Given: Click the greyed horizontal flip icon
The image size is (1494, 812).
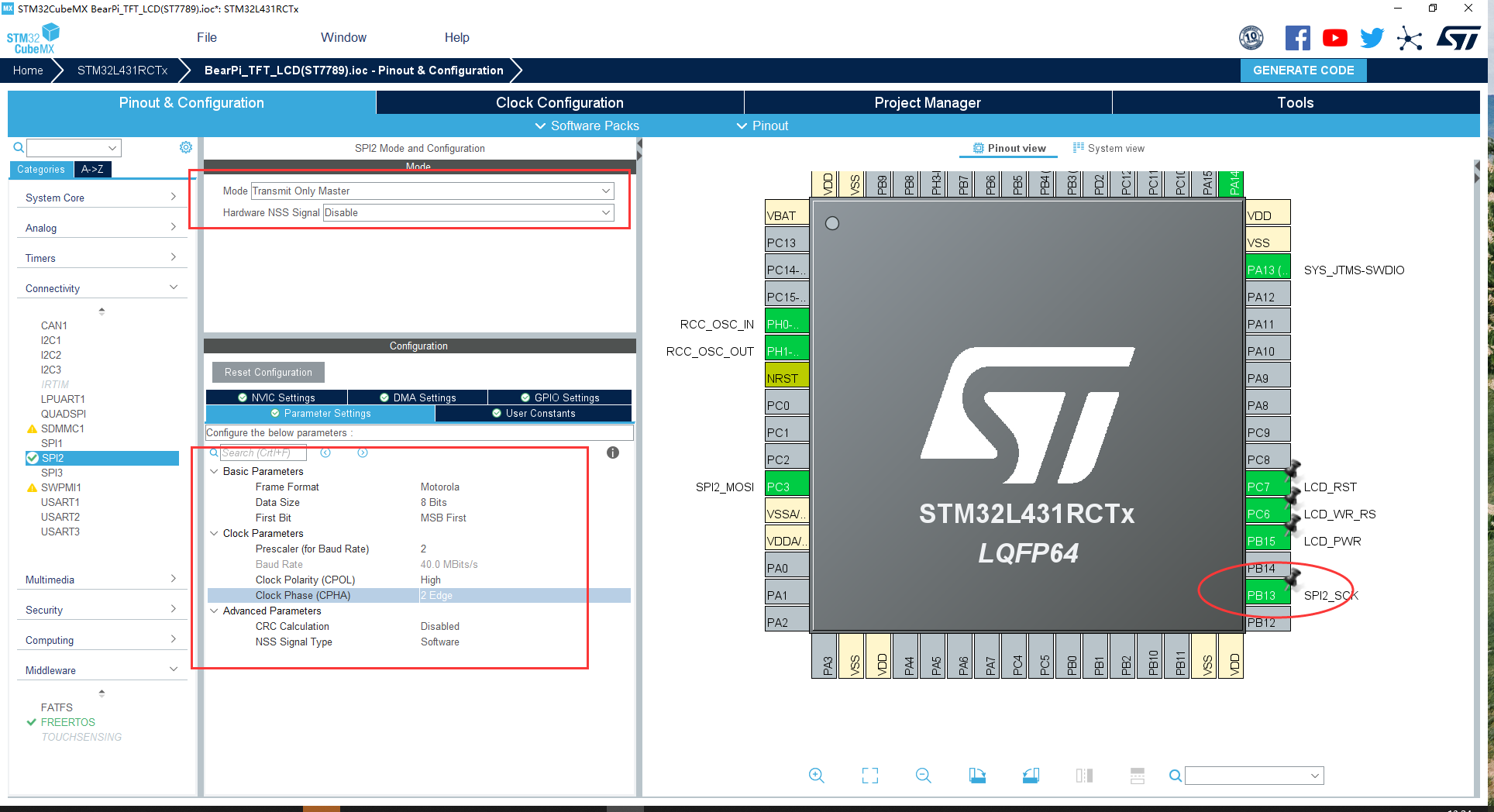Looking at the screenshot, I should [1084, 776].
